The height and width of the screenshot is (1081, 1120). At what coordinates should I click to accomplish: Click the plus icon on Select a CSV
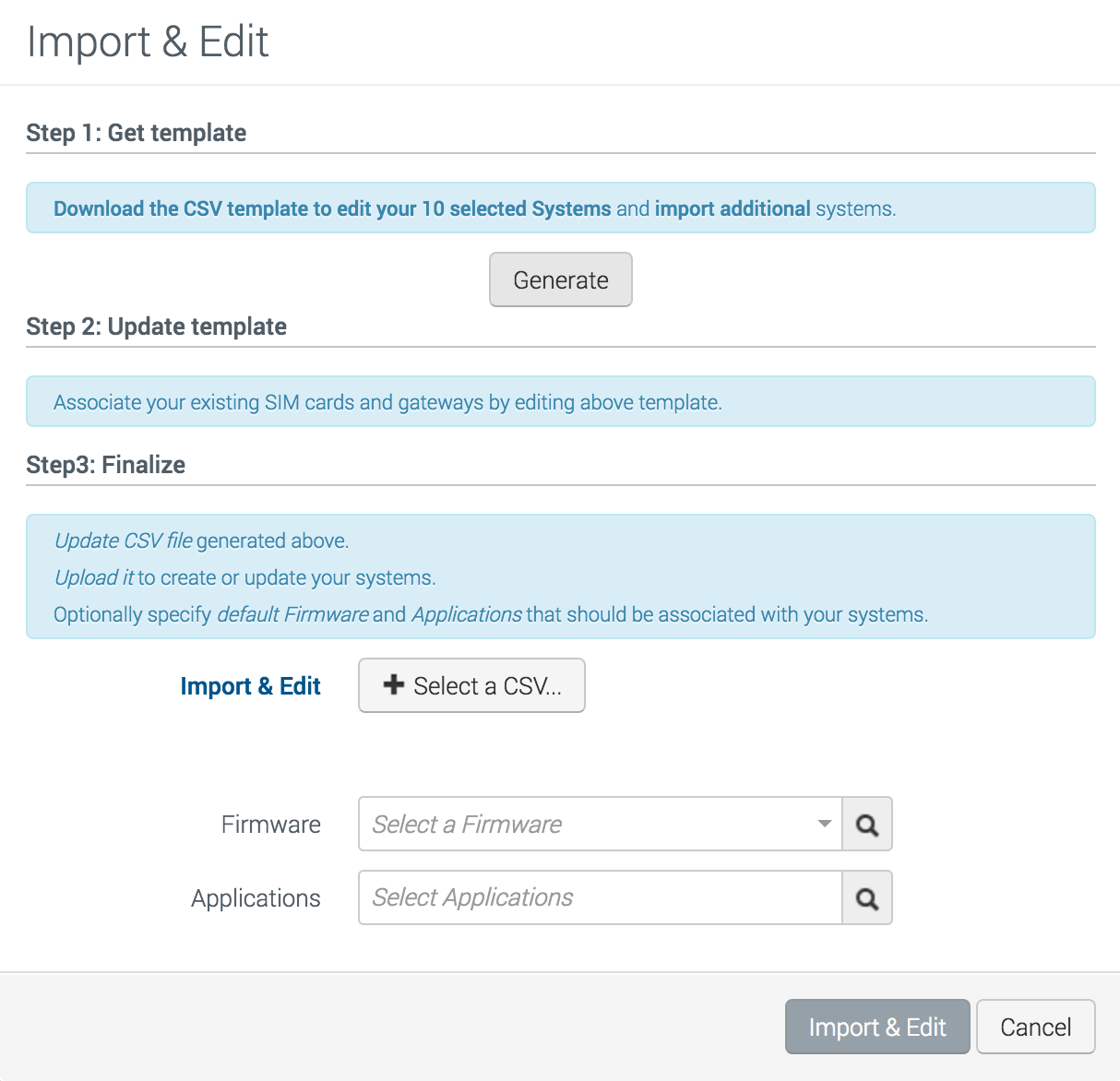click(394, 684)
